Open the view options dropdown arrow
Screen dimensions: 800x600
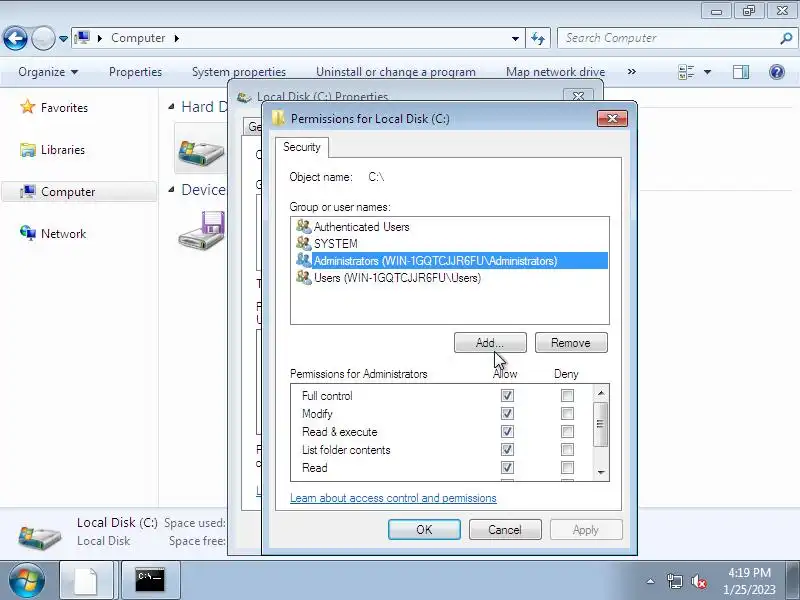[x=707, y=72]
